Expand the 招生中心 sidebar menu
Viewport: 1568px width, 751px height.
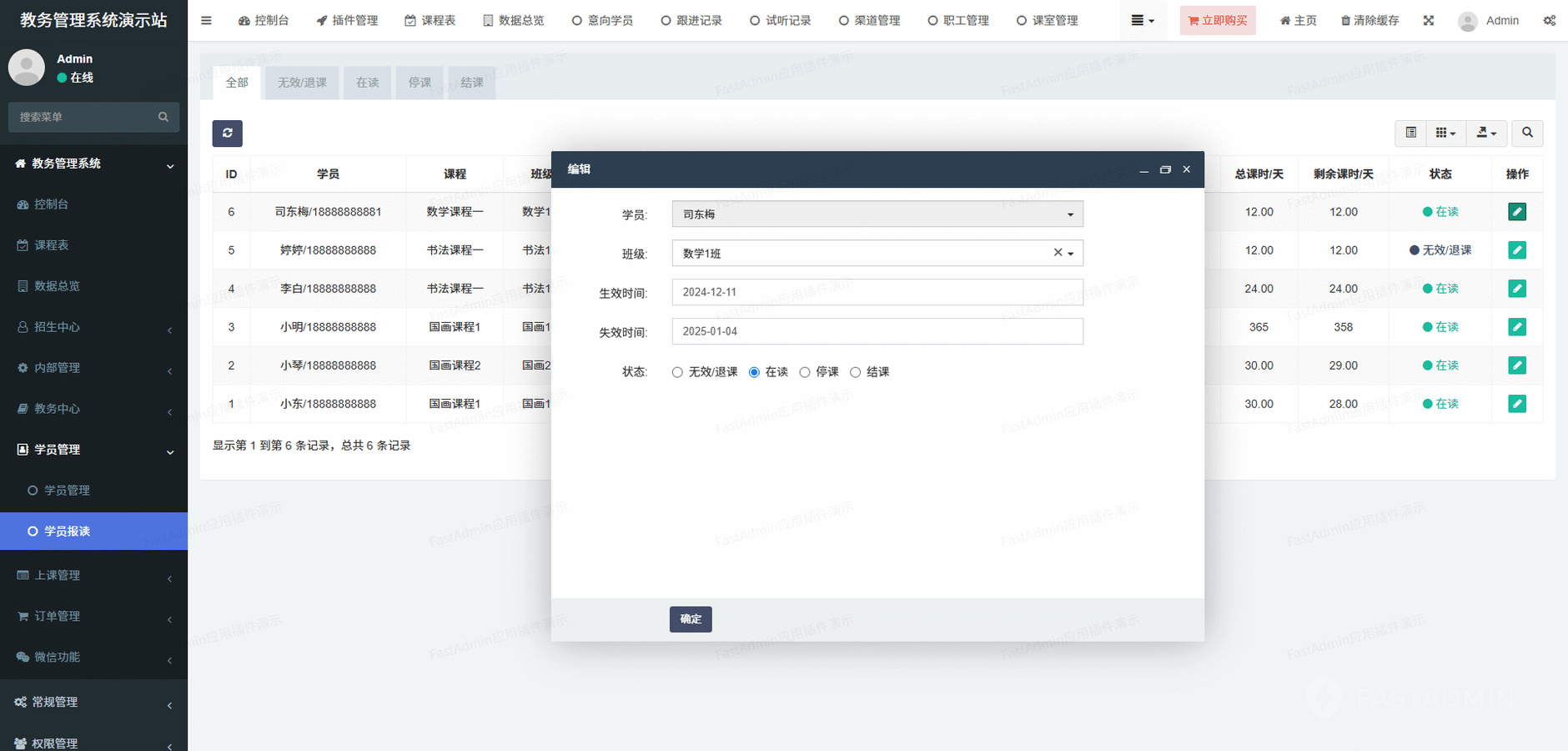coord(93,327)
